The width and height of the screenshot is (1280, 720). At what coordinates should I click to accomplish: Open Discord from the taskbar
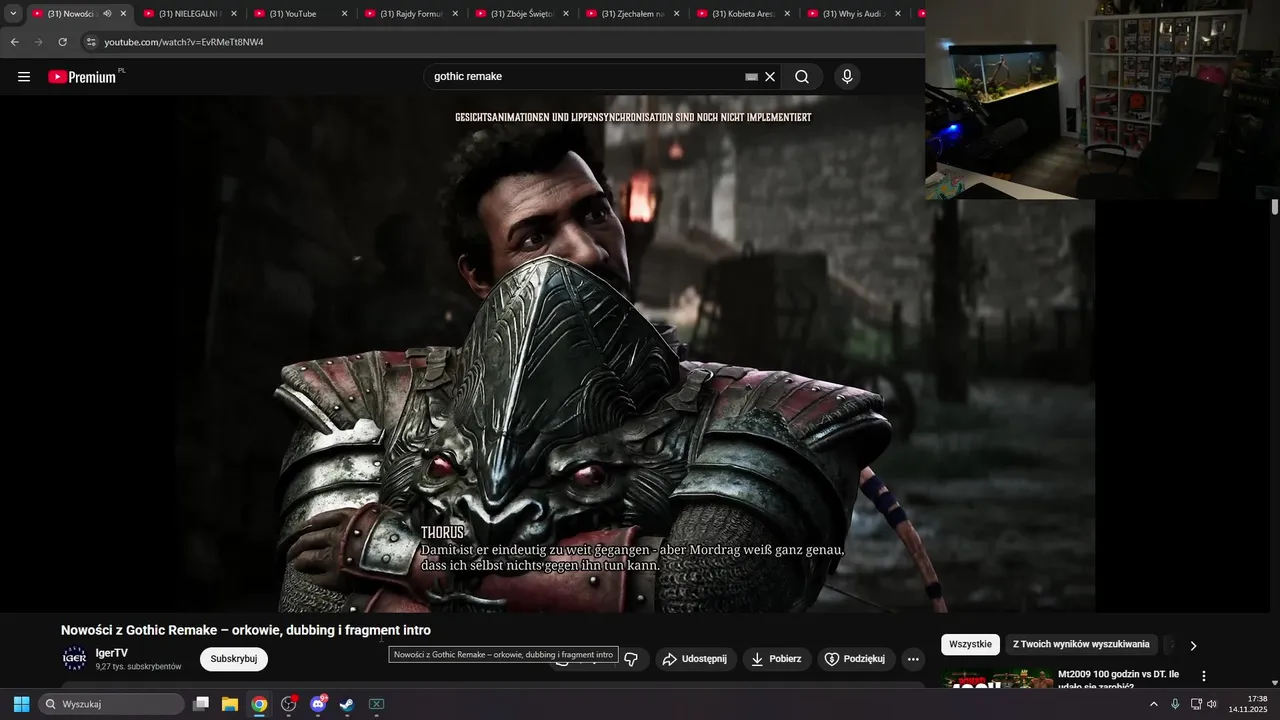(x=318, y=704)
